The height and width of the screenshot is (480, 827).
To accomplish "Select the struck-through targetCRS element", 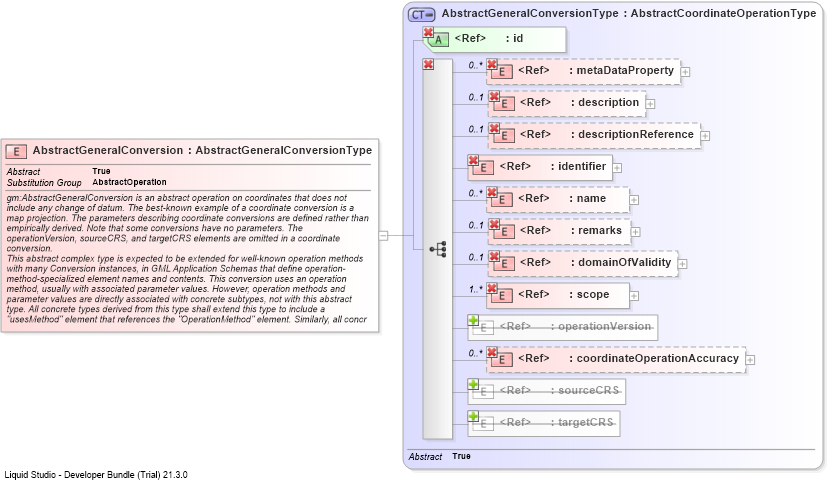I will click(544, 424).
